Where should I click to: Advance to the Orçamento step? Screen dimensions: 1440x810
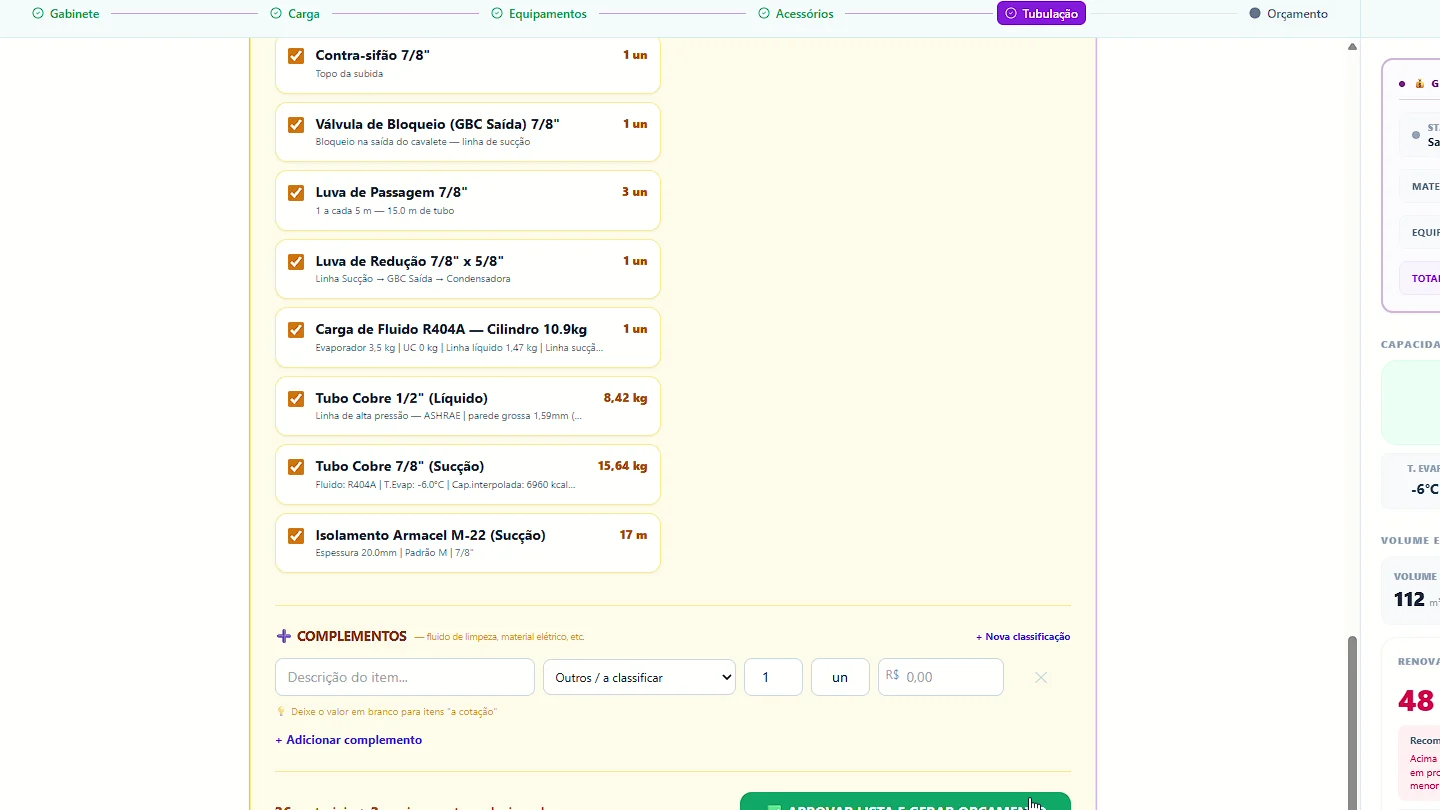tap(1289, 14)
